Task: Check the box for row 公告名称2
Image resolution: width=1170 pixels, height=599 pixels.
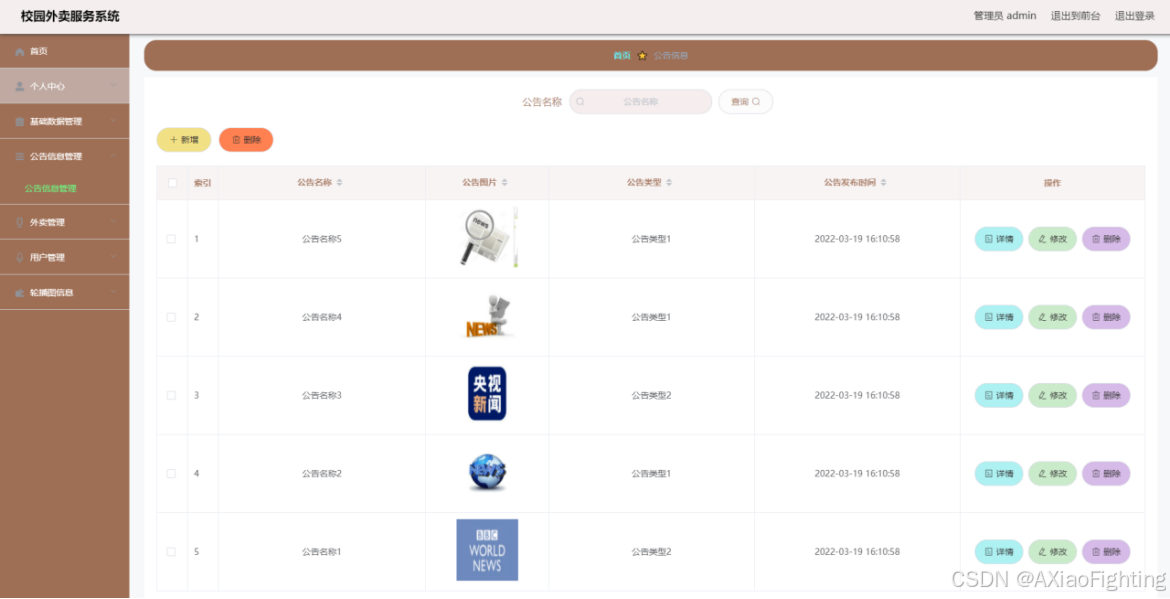Action: pos(172,474)
